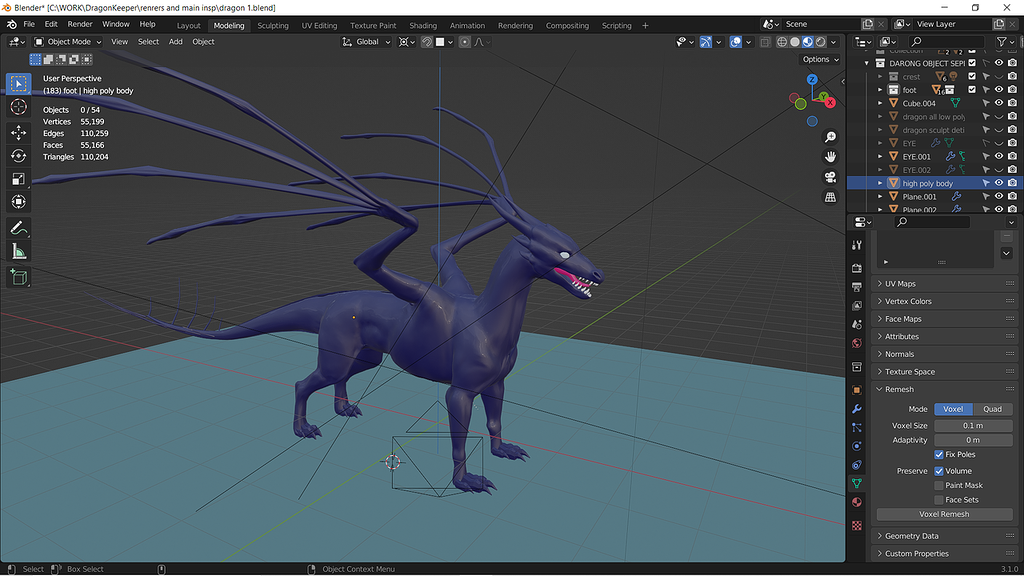Switch remesh mode to Quad
Screen dimensions: 1024x576
(992, 409)
